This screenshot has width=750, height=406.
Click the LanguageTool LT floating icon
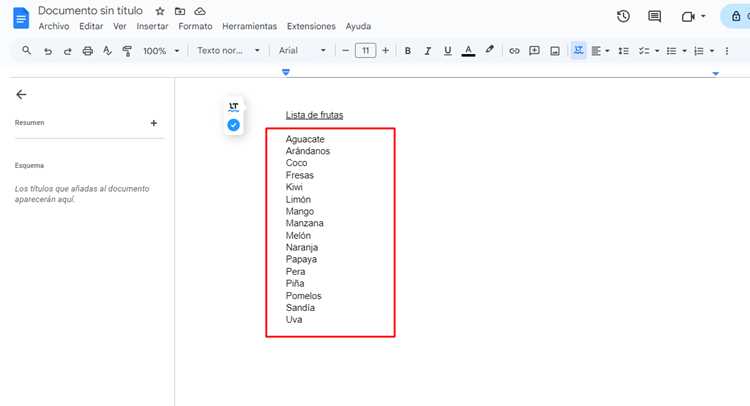click(233, 107)
